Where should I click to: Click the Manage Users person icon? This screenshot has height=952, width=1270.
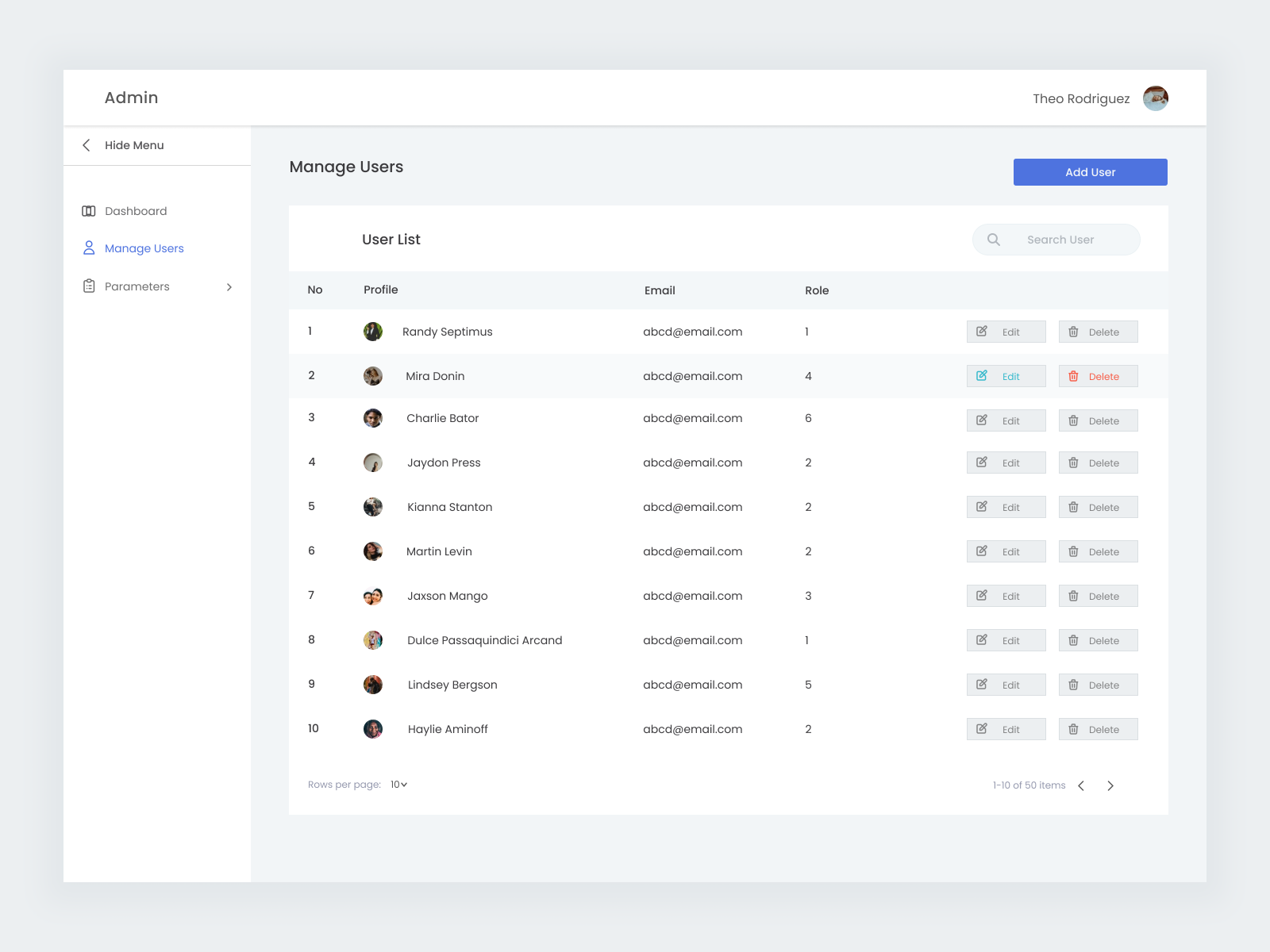pyautogui.click(x=89, y=248)
